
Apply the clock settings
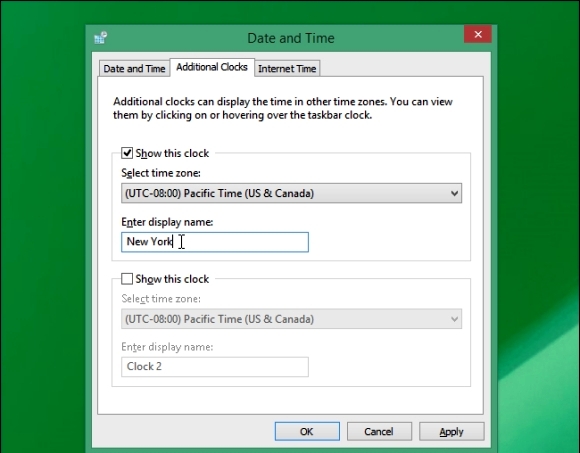point(451,432)
